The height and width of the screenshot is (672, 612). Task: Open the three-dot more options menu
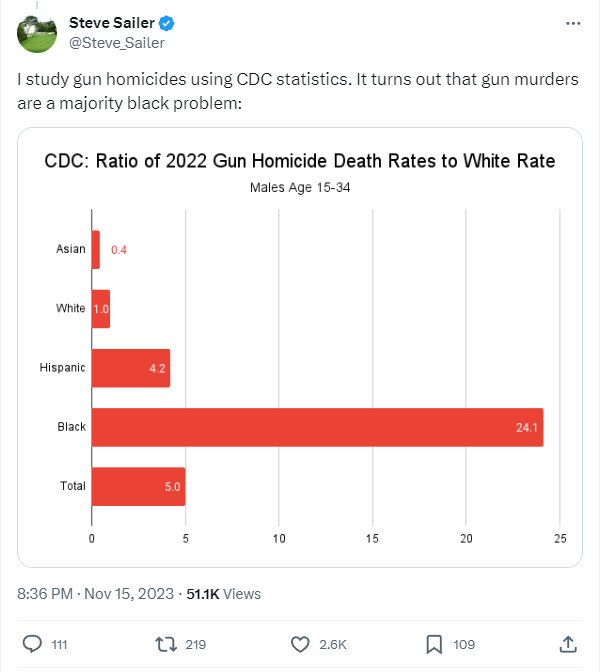point(573,24)
